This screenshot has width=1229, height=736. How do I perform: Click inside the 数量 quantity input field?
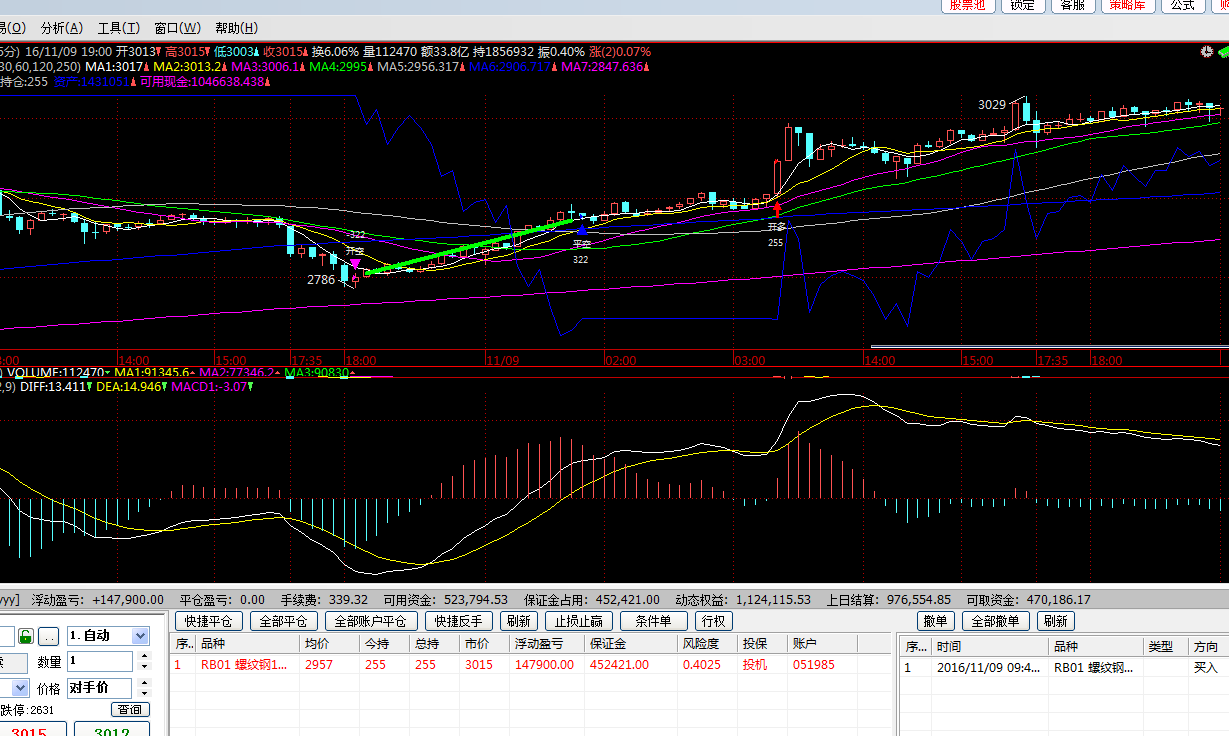(100, 661)
